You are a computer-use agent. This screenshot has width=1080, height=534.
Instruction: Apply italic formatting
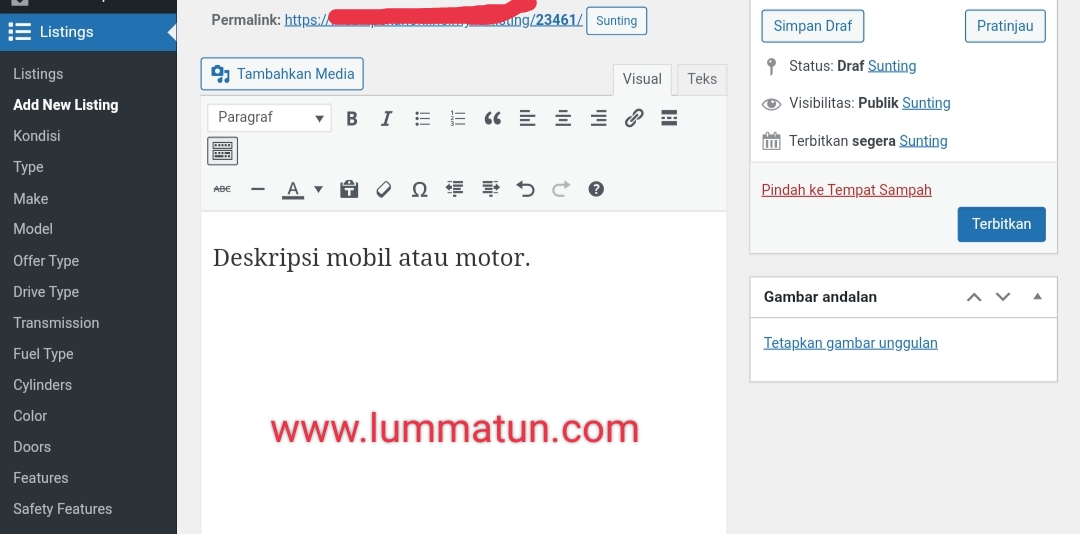point(386,119)
